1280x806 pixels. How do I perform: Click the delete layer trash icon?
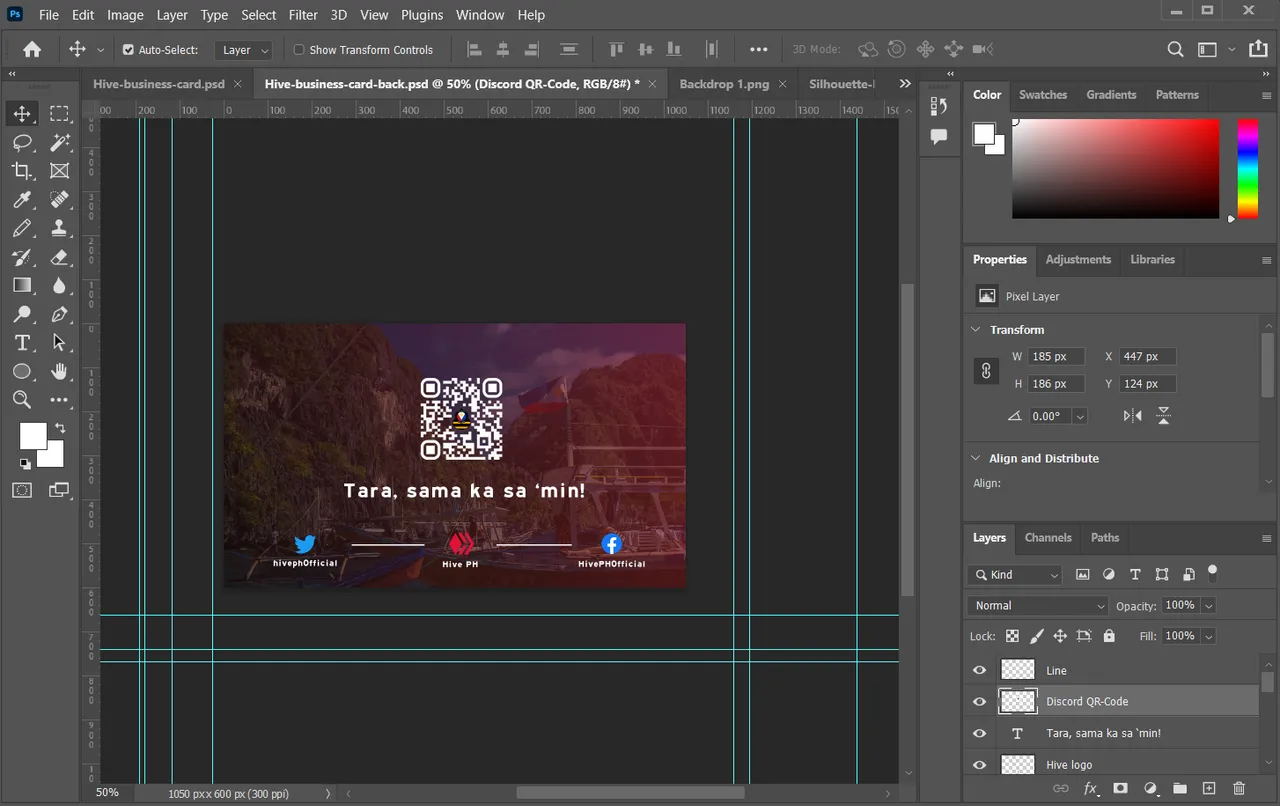(1240, 789)
